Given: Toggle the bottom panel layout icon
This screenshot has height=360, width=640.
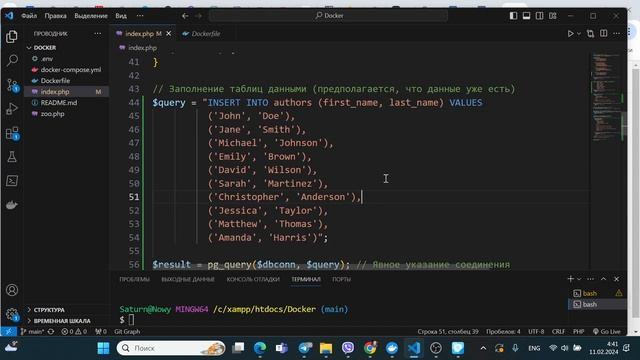Looking at the screenshot, I should (x=527, y=16).
